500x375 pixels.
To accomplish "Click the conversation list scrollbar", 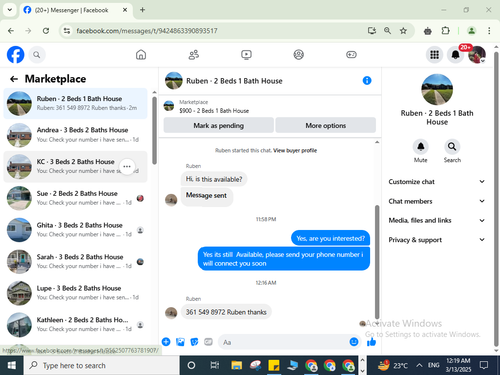I will pyautogui.click(x=154, y=130).
